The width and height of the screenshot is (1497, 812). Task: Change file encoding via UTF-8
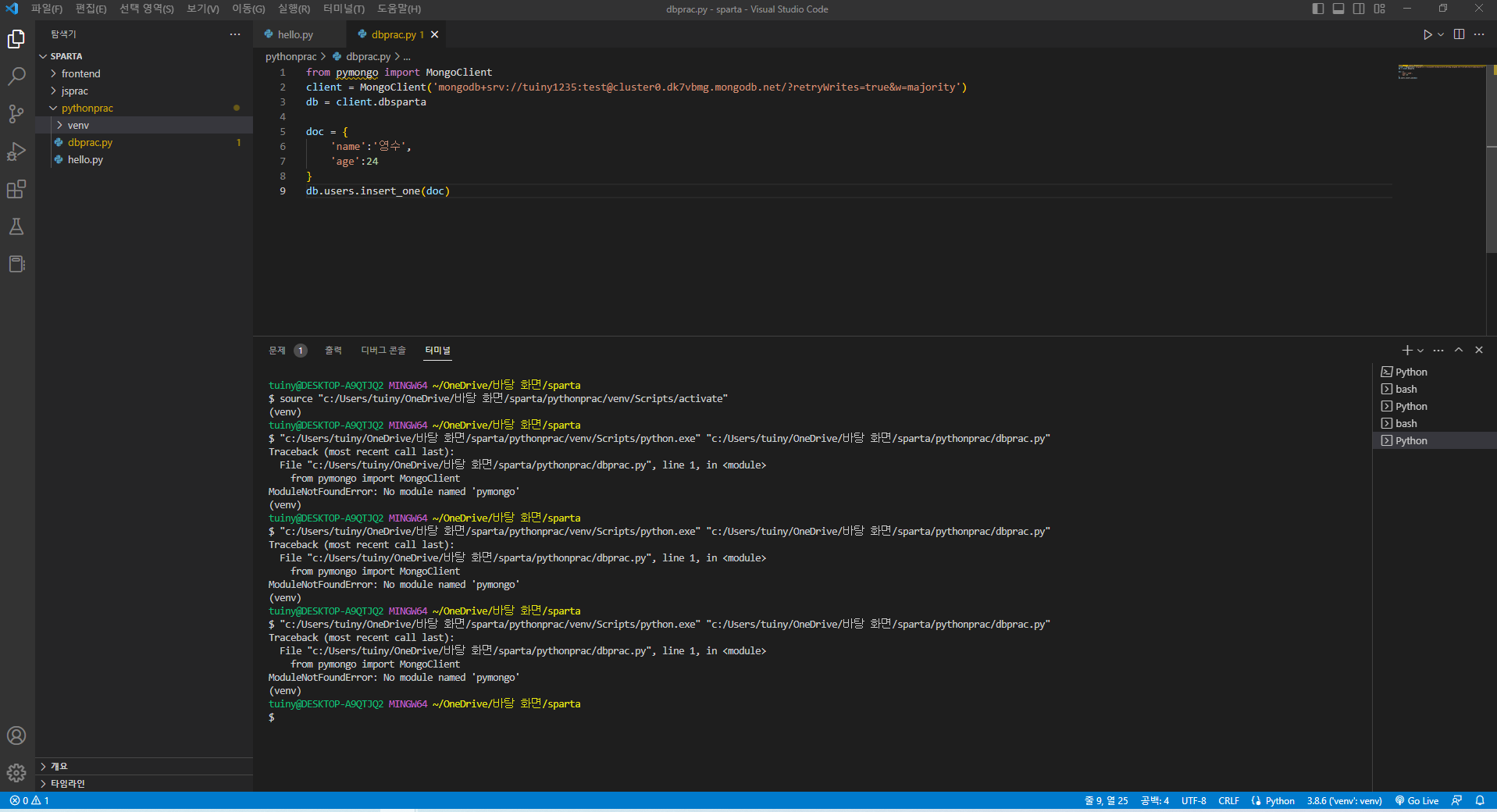[1193, 800]
